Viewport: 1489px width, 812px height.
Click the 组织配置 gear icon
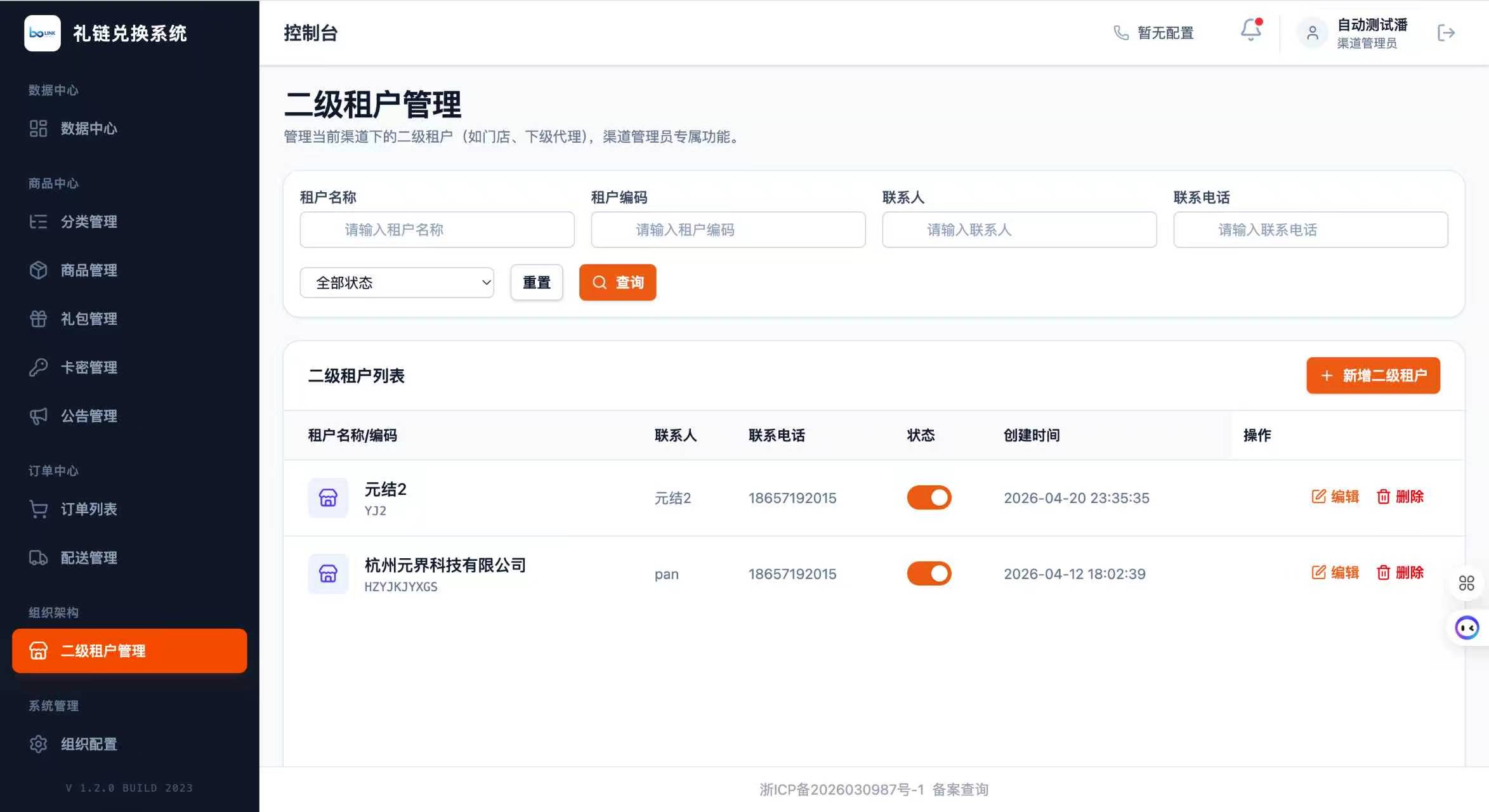click(x=39, y=744)
